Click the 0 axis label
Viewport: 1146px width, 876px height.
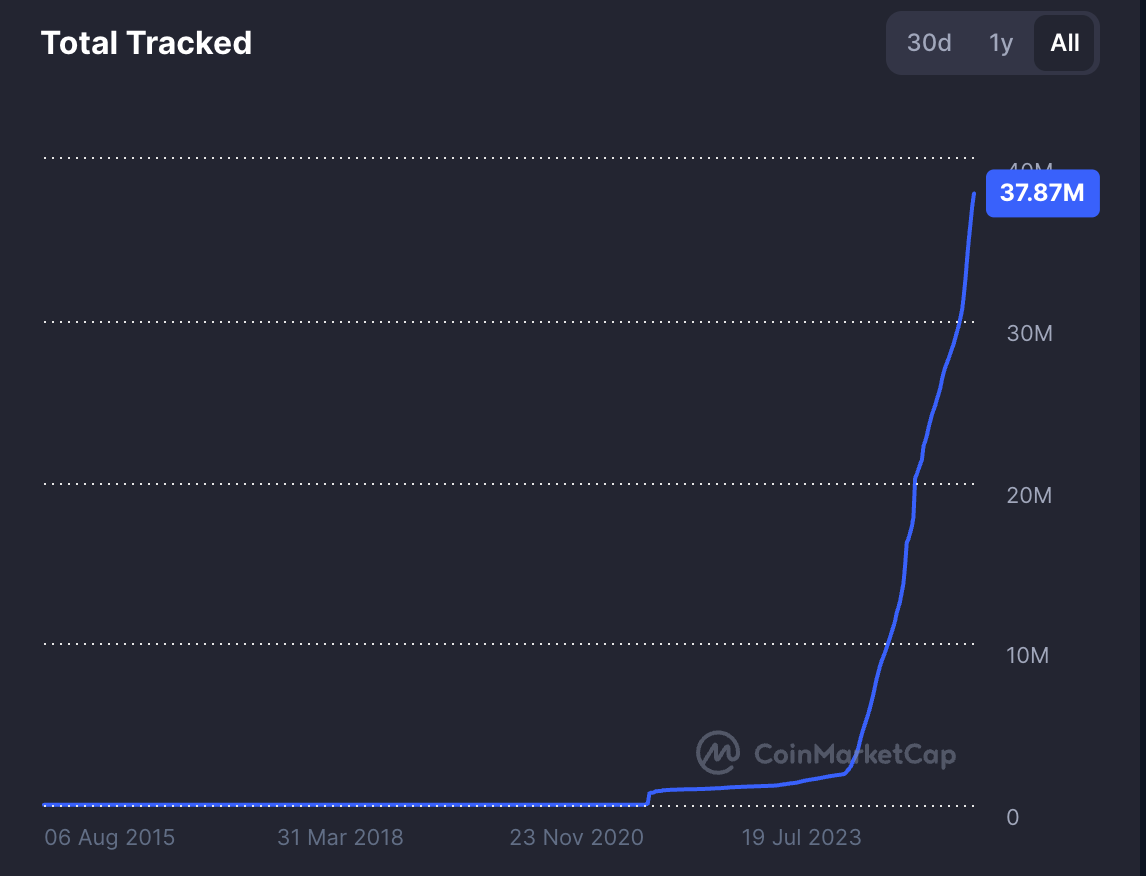[x=1012, y=817]
